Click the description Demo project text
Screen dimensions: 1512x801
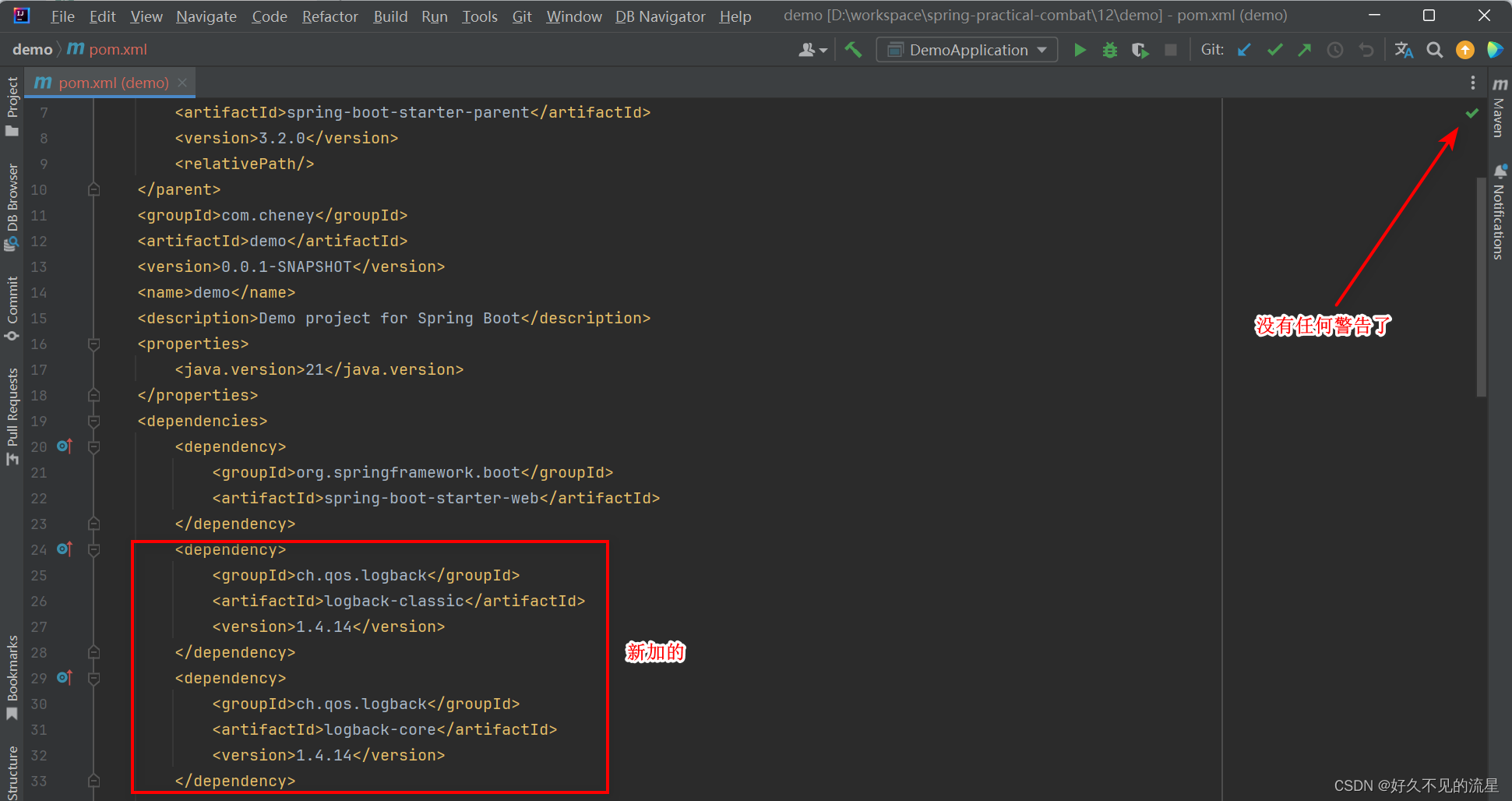[389, 318]
